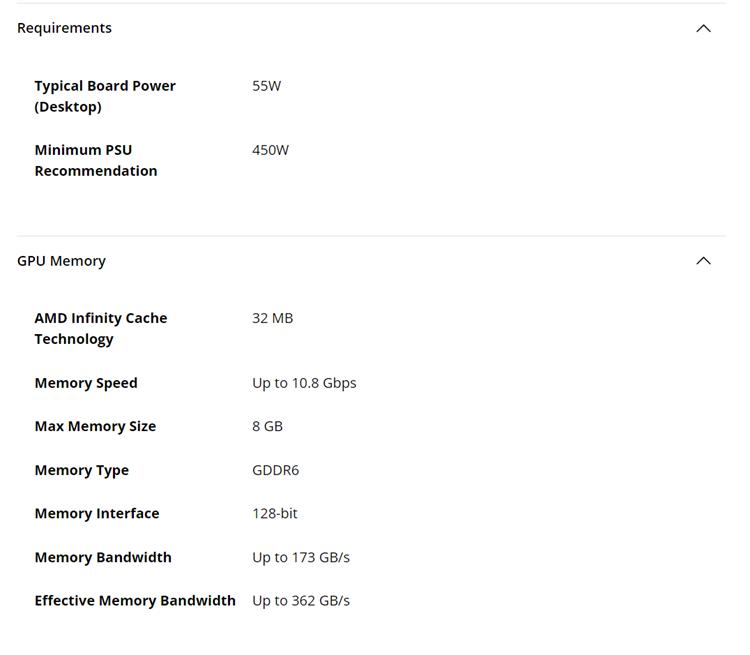Click the GPU Memory section heading
Screen dimensions: 750x655
point(61,261)
